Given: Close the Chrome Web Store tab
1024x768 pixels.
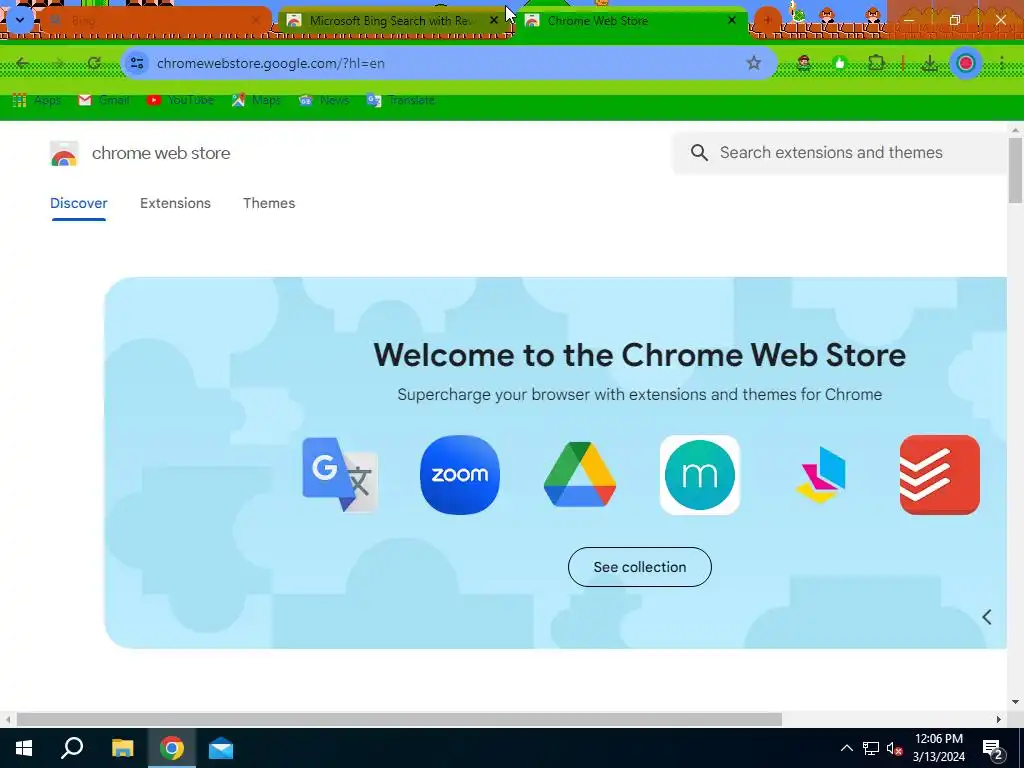Looking at the screenshot, I should (x=732, y=20).
